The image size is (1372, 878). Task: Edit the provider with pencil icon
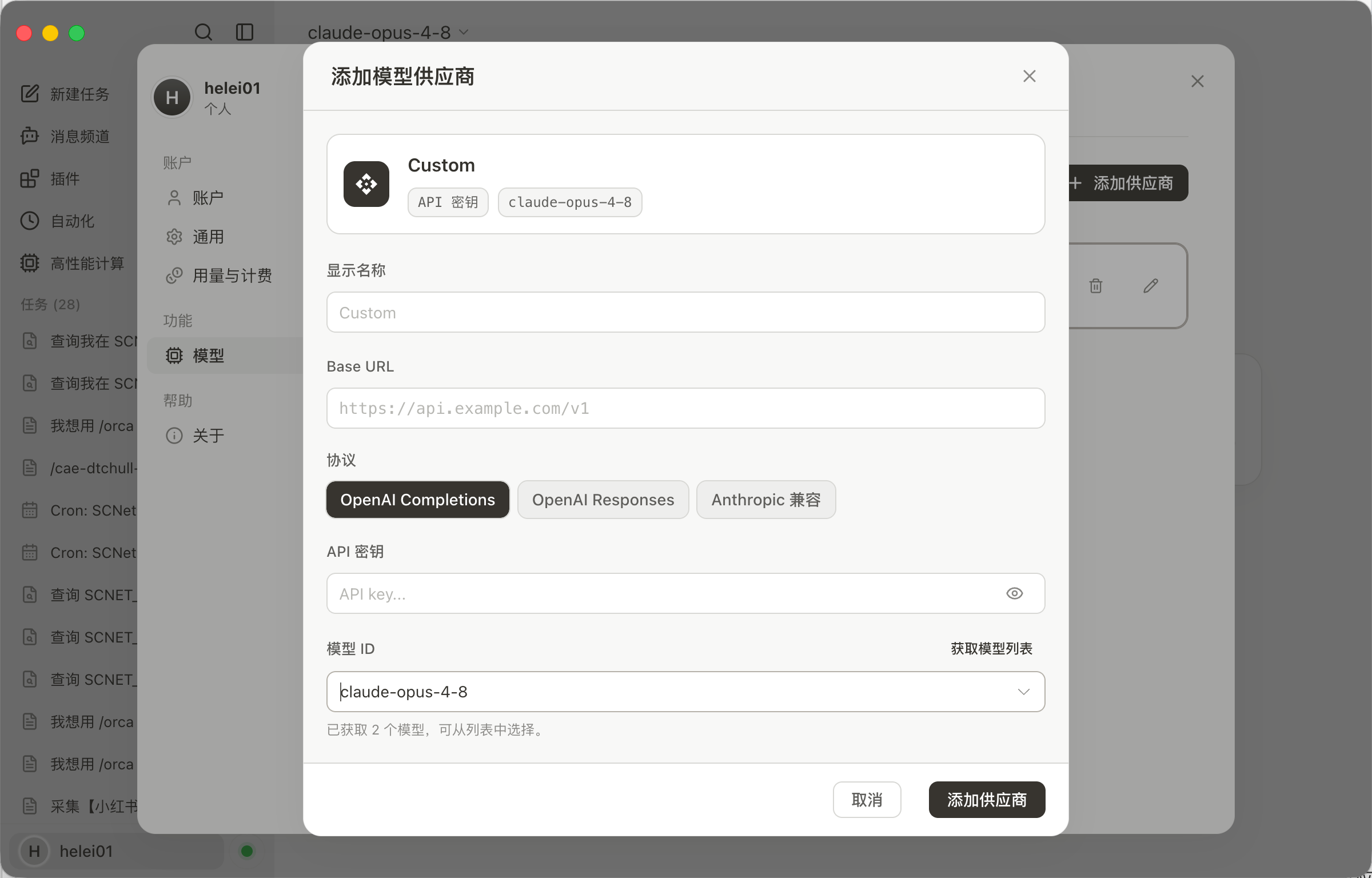tap(1151, 286)
